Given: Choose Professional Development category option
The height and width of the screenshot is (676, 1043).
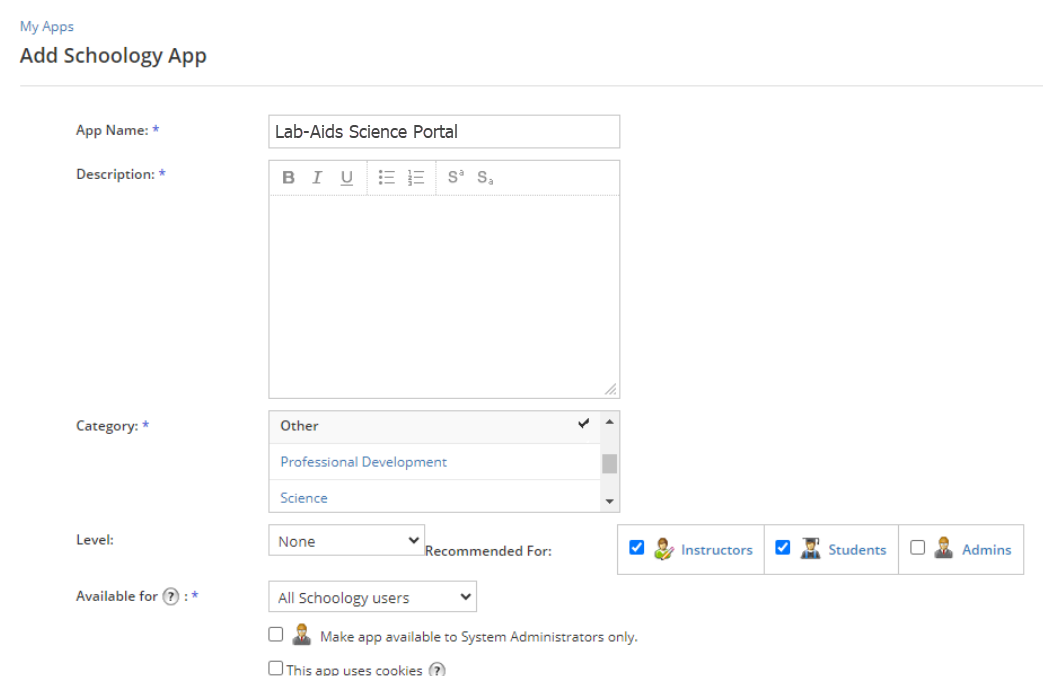Looking at the screenshot, I should [x=363, y=462].
